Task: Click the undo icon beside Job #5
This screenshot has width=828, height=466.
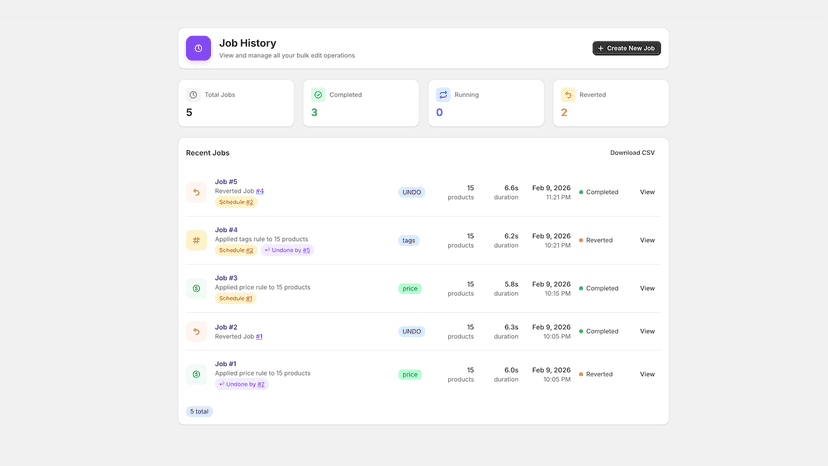Action: (x=196, y=192)
